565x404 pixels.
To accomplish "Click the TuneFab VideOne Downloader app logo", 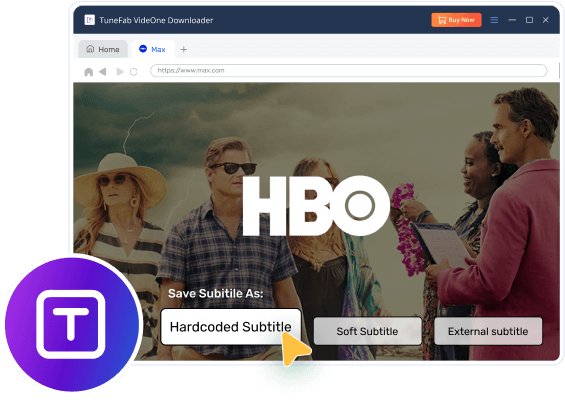I will tap(89, 20).
